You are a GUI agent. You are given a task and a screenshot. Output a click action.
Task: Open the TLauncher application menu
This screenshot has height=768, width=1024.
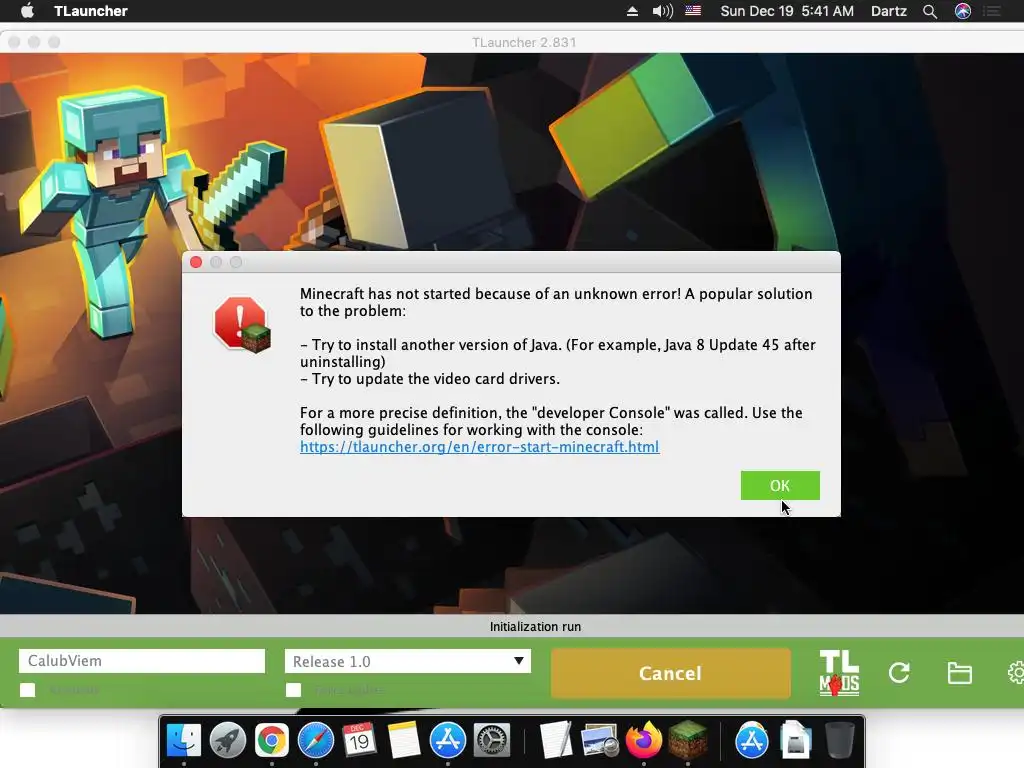pyautogui.click(x=91, y=11)
